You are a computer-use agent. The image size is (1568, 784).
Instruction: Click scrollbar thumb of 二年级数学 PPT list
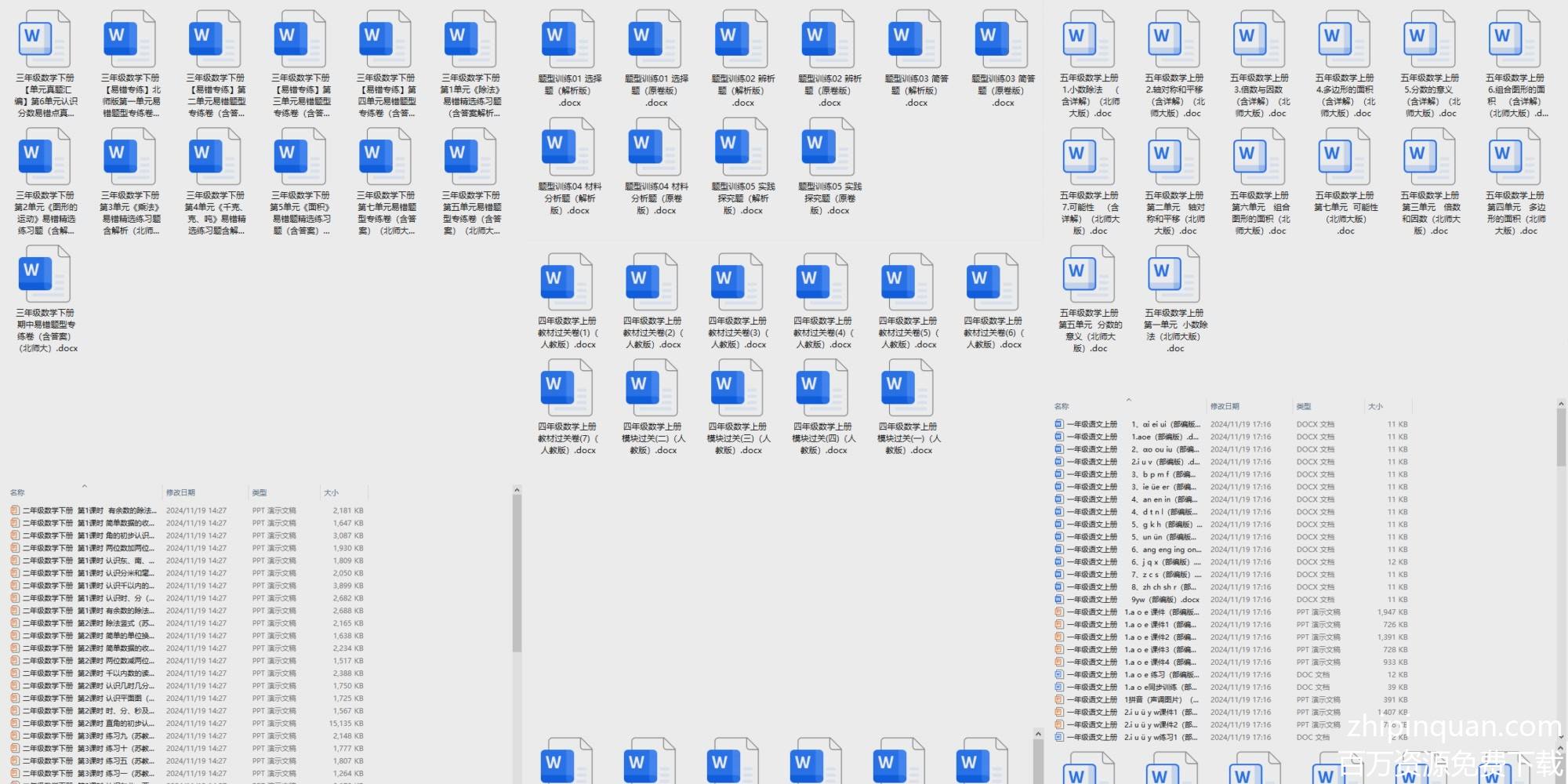[517, 572]
